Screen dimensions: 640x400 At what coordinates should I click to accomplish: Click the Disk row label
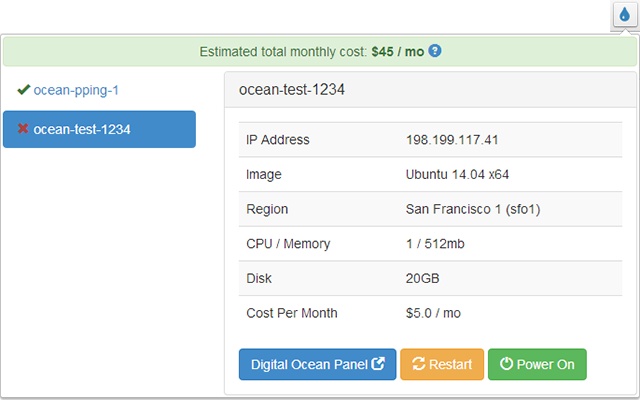pyautogui.click(x=259, y=279)
